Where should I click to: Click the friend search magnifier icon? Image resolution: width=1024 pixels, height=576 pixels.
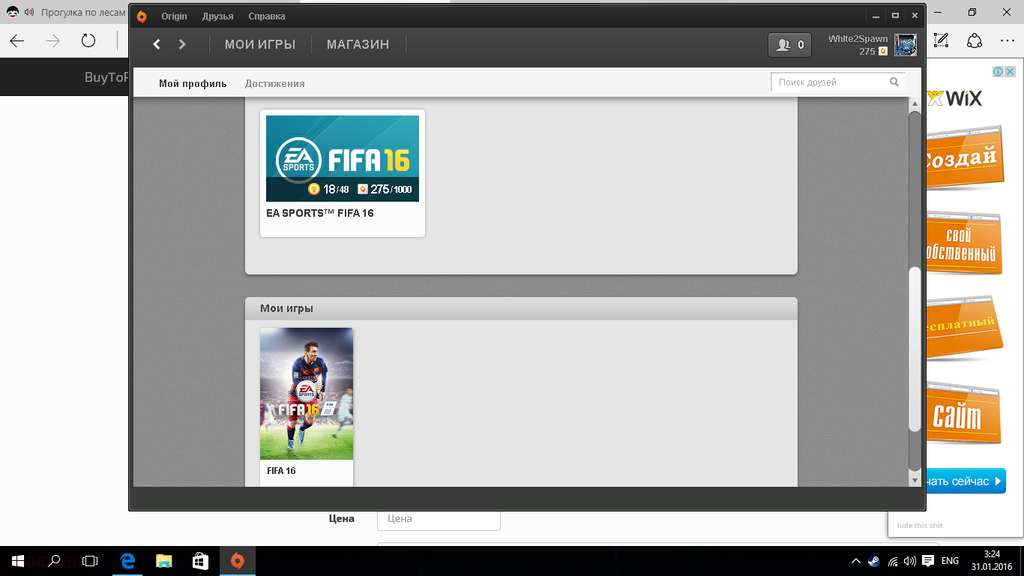click(894, 82)
